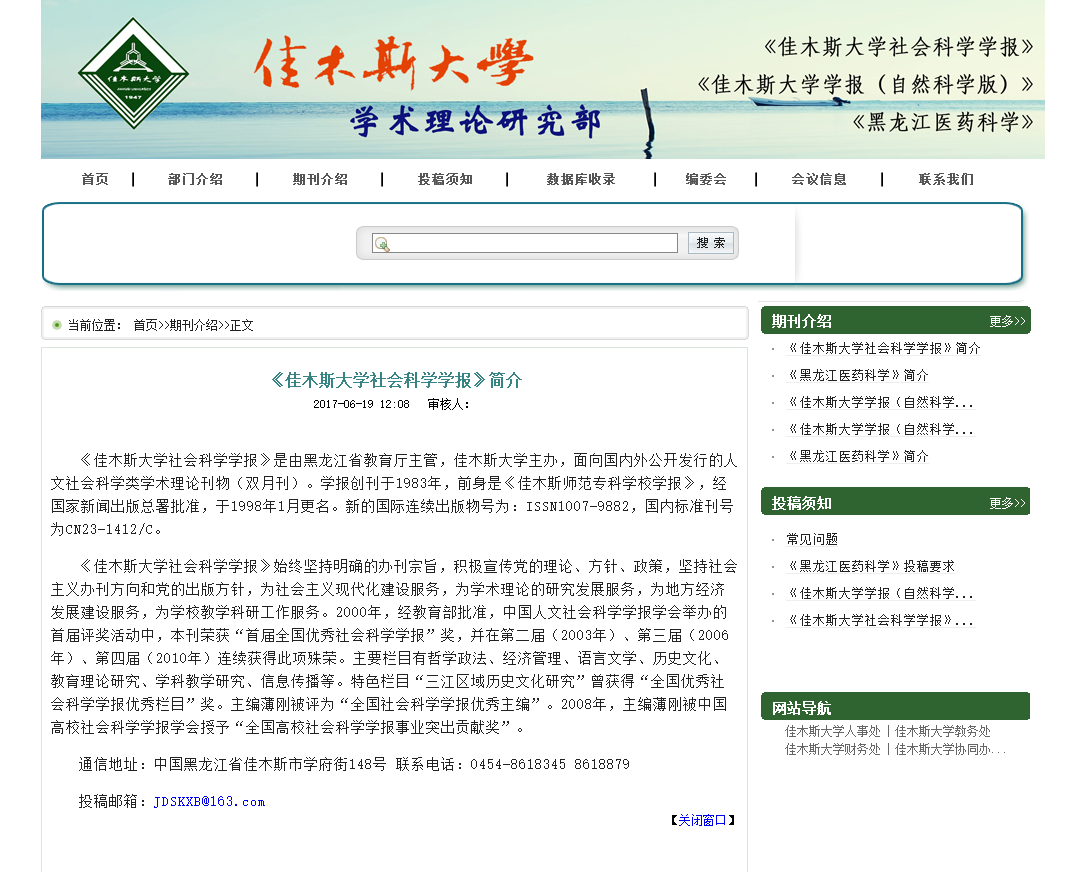
Task: Click the 当前位置： label
Action: pos(95,326)
